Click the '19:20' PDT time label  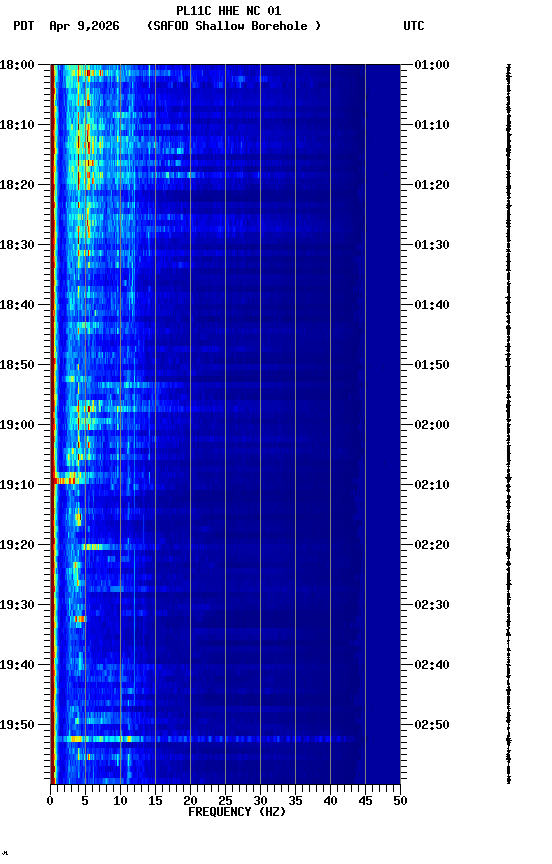[x=17, y=545]
